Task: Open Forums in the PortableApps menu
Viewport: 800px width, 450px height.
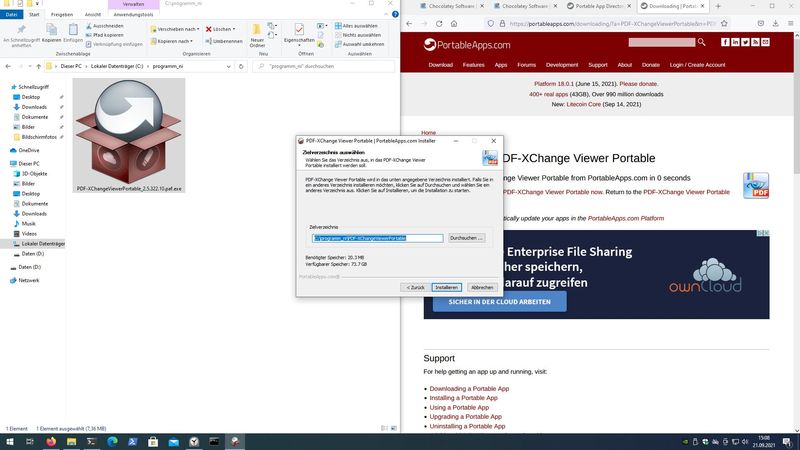Action: tap(527, 65)
